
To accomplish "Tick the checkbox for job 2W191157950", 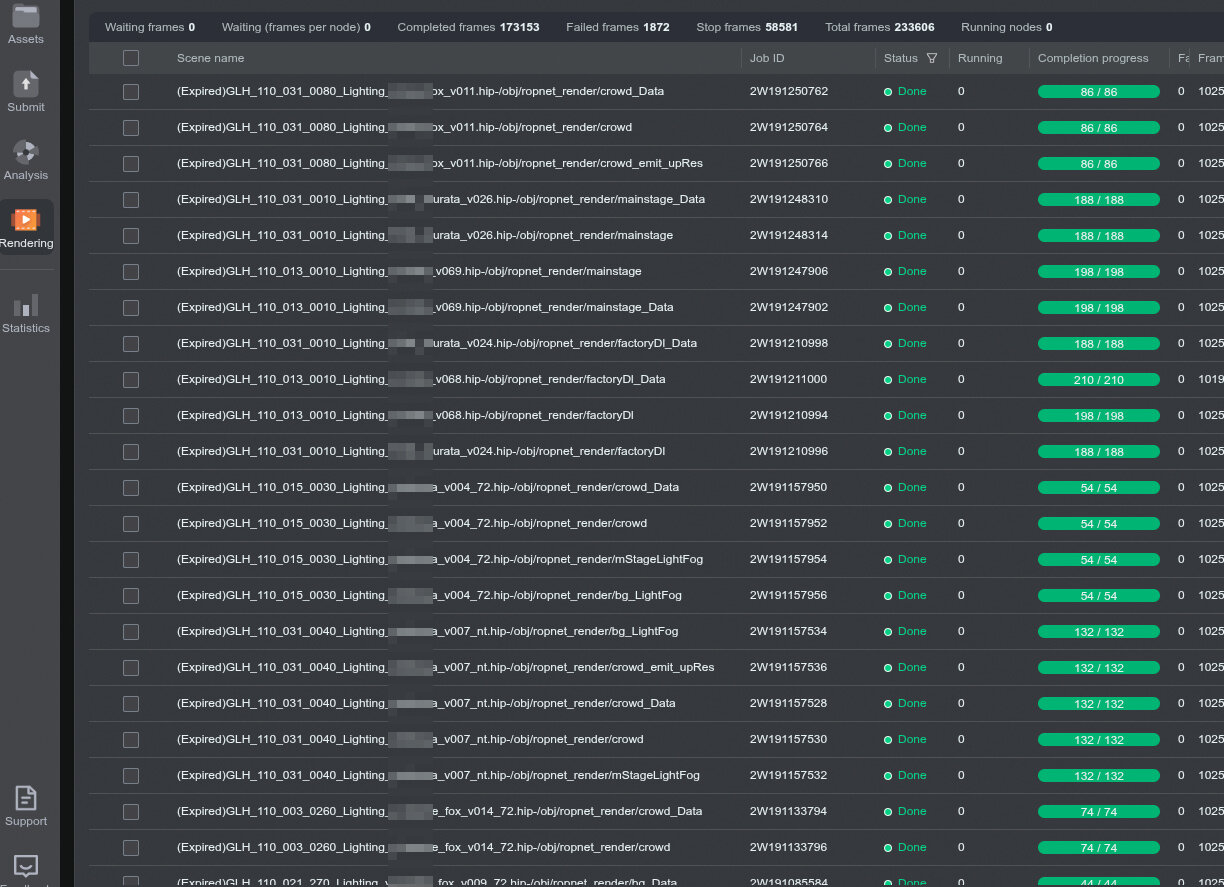I will (x=131, y=488).
